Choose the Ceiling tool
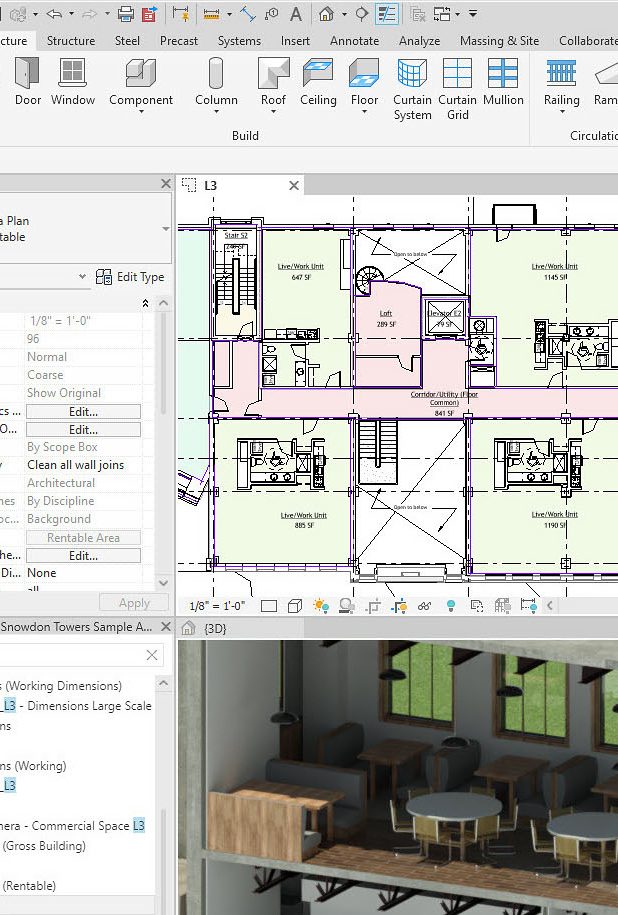Image resolution: width=618 pixels, height=915 pixels. tap(318, 82)
